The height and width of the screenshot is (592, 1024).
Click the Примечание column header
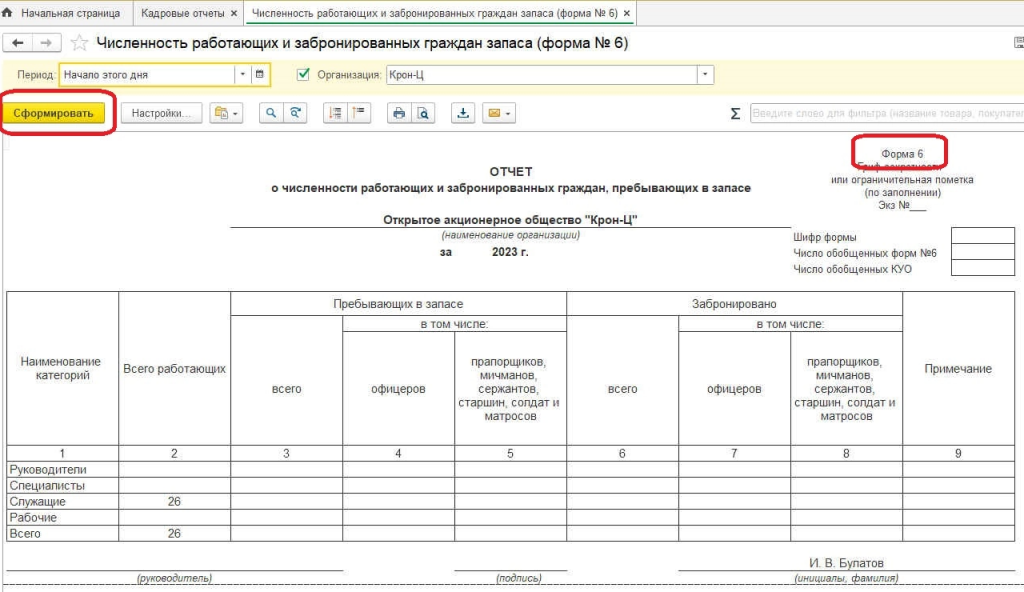coord(958,369)
